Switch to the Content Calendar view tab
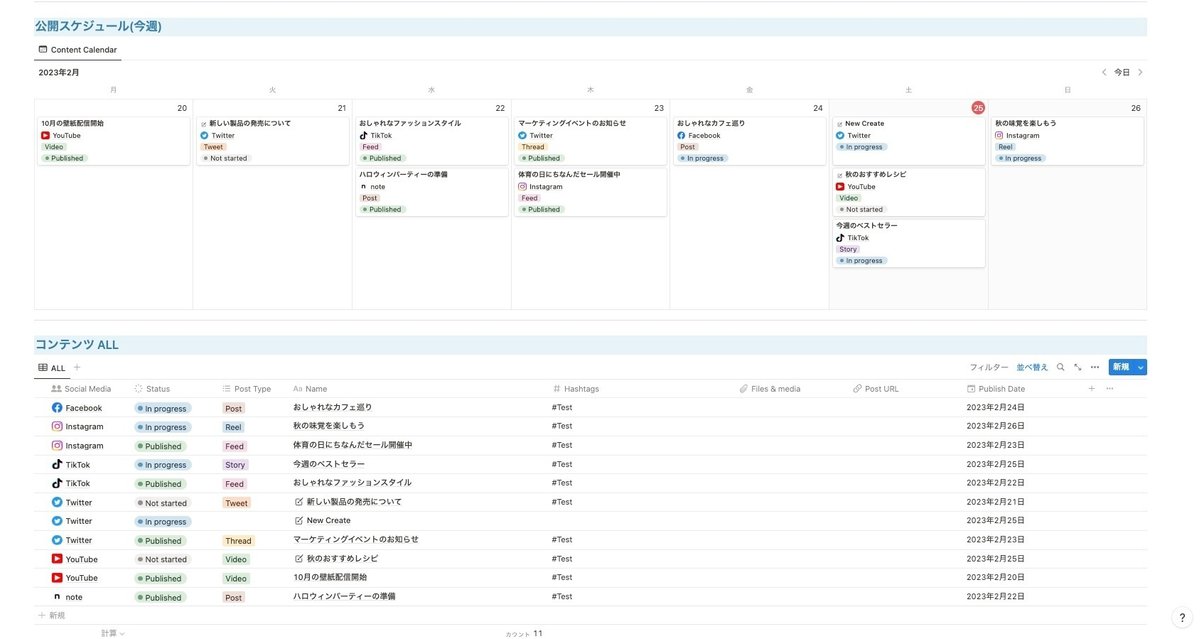Screen dimensions: 1200x639 point(77,47)
